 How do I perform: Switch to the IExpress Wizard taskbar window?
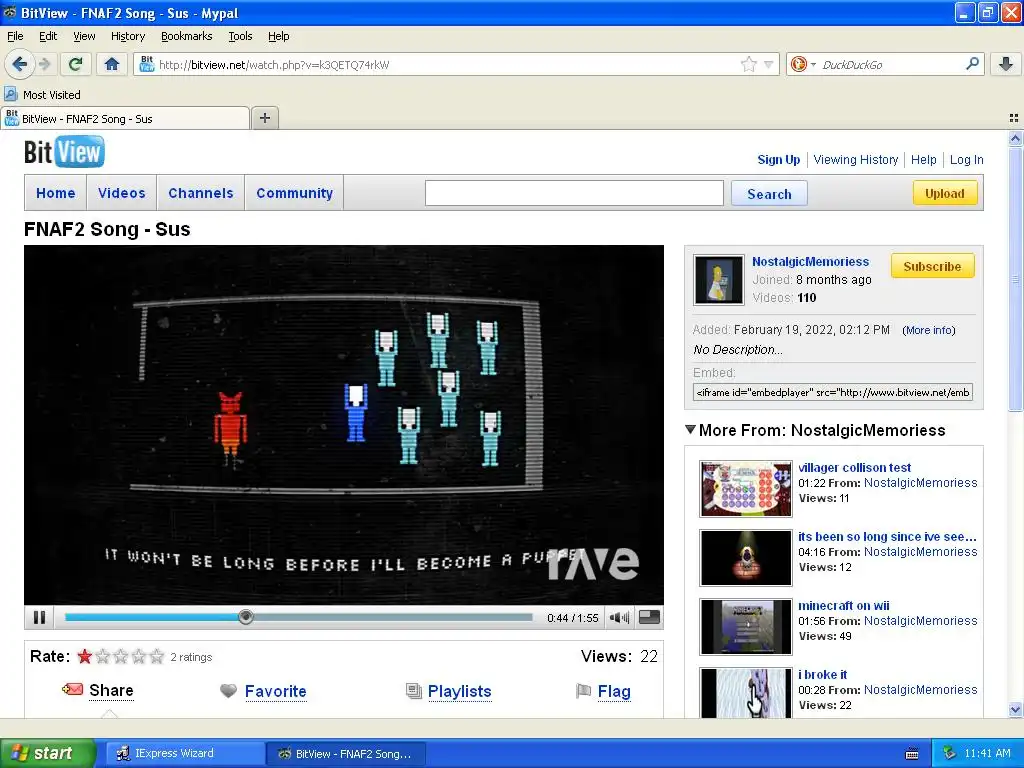point(185,754)
